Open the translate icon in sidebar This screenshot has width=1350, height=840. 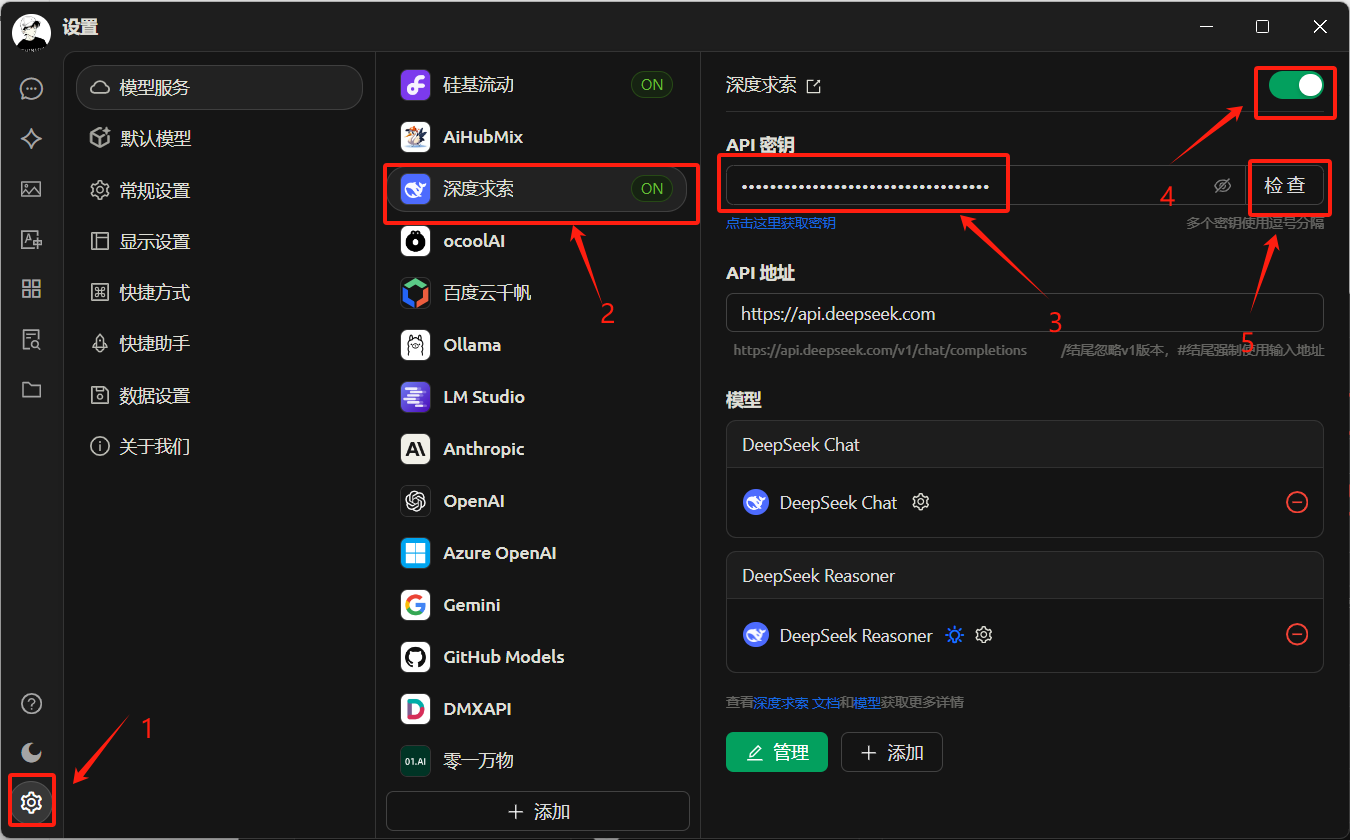pos(31,239)
